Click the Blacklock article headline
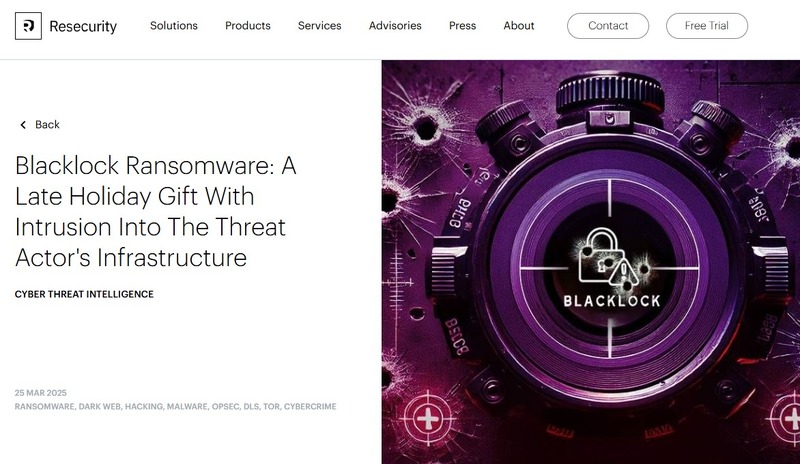This screenshot has width=800, height=464. (x=156, y=211)
